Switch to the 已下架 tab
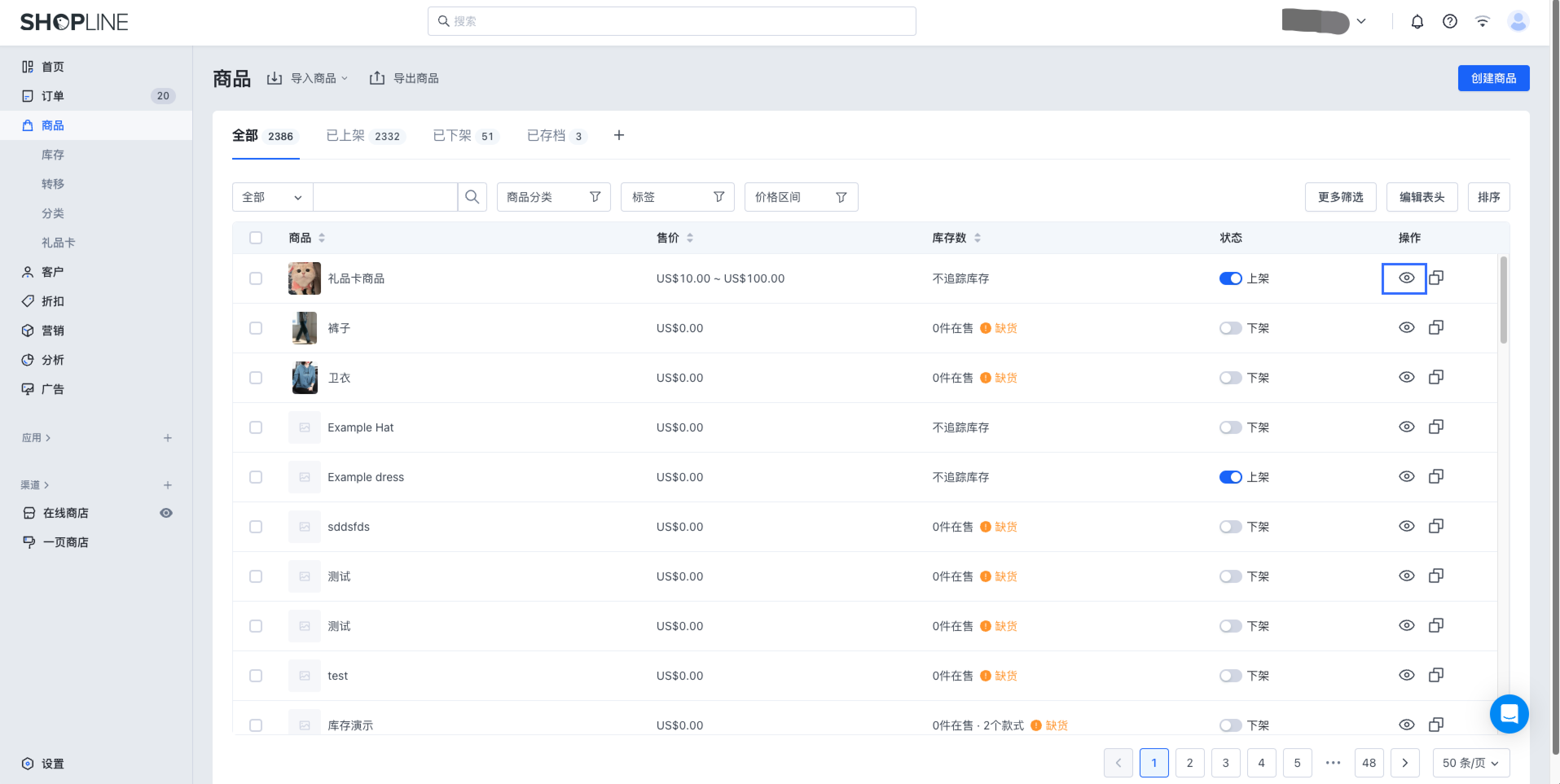This screenshot has width=1560, height=784. 465,136
